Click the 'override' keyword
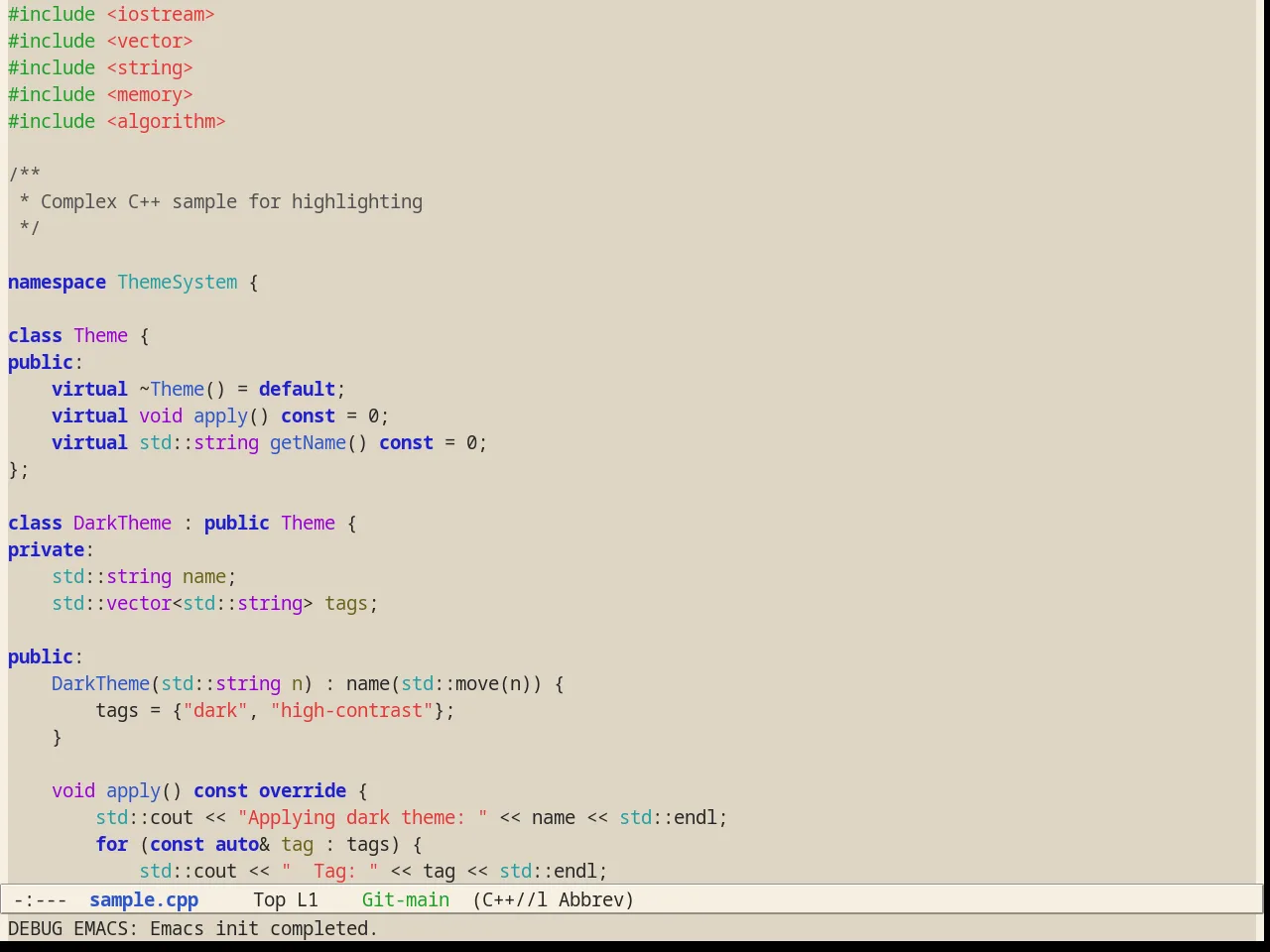 [303, 790]
